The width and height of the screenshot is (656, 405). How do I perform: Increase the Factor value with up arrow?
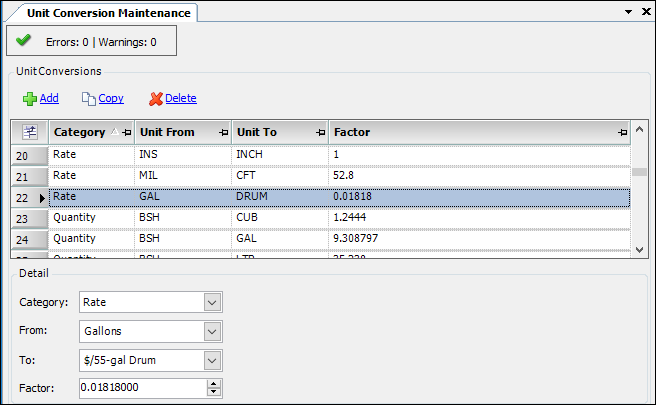(214, 384)
